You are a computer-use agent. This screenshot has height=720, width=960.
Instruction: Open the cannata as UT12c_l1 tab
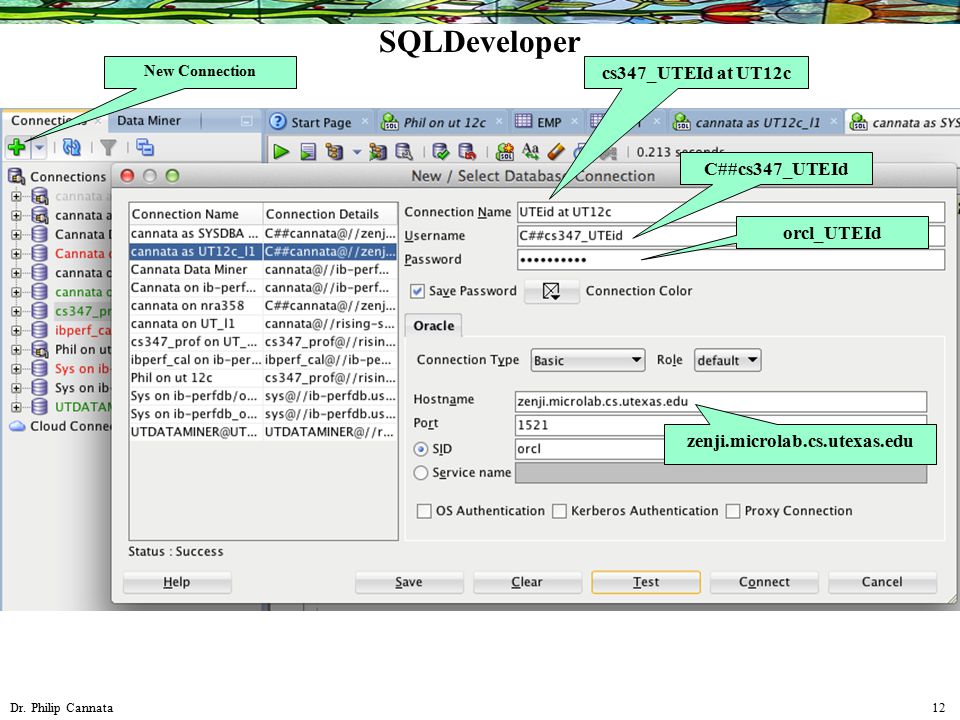point(757,122)
